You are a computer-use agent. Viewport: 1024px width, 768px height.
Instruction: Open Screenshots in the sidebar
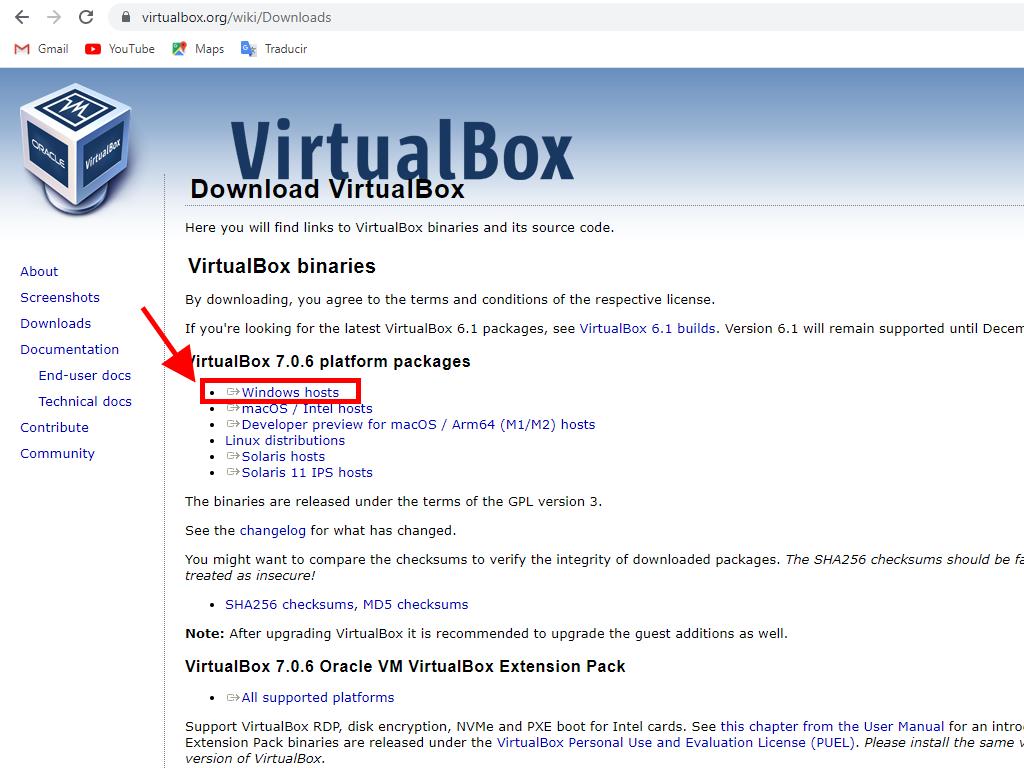[x=60, y=297]
